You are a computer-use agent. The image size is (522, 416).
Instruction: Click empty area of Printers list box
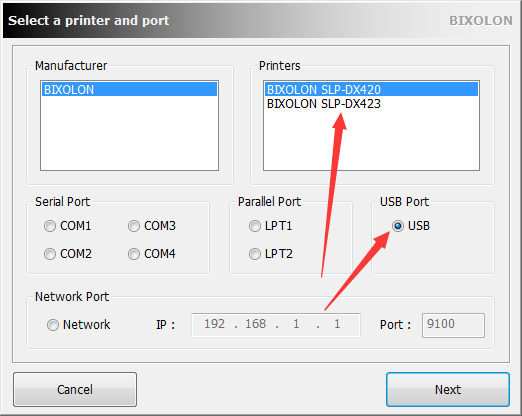pos(371,140)
